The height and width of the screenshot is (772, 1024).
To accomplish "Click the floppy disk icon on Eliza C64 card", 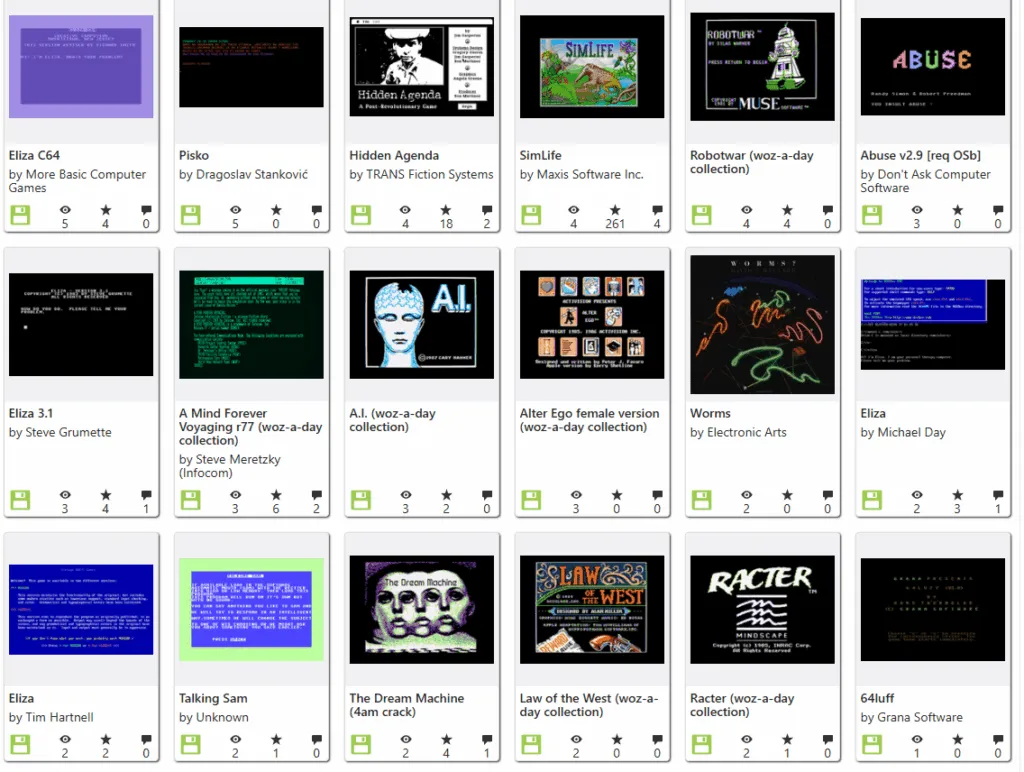I will point(20,215).
